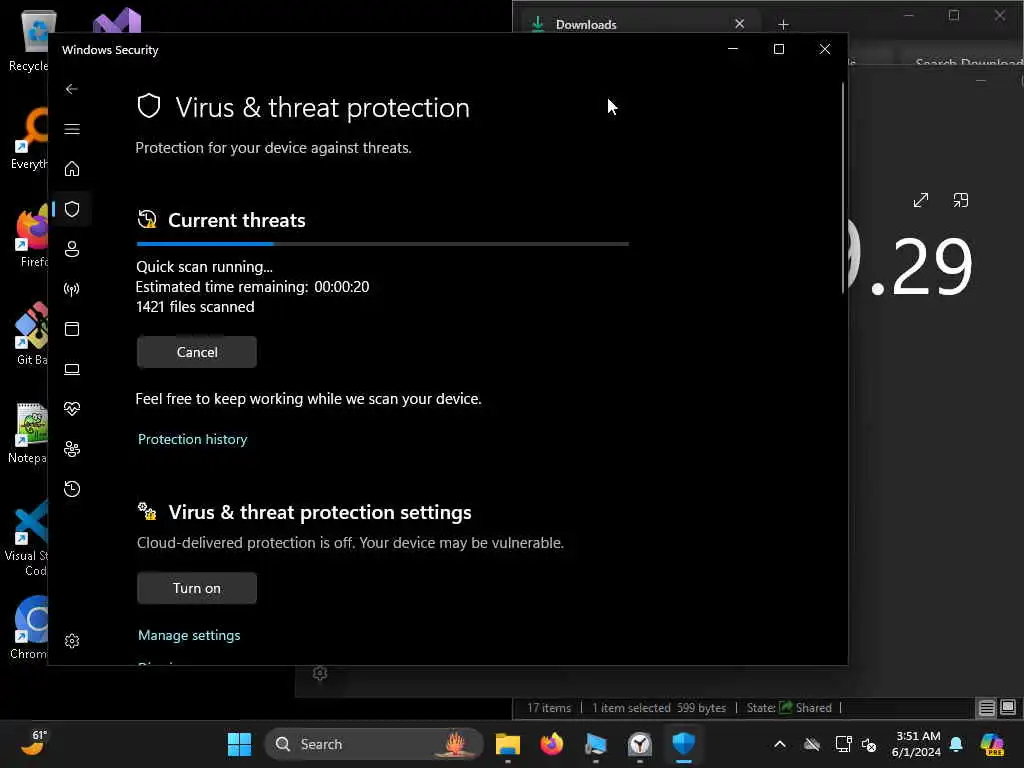Open the Windows Start menu
Screen dimensions: 1024x768
[x=239, y=744]
